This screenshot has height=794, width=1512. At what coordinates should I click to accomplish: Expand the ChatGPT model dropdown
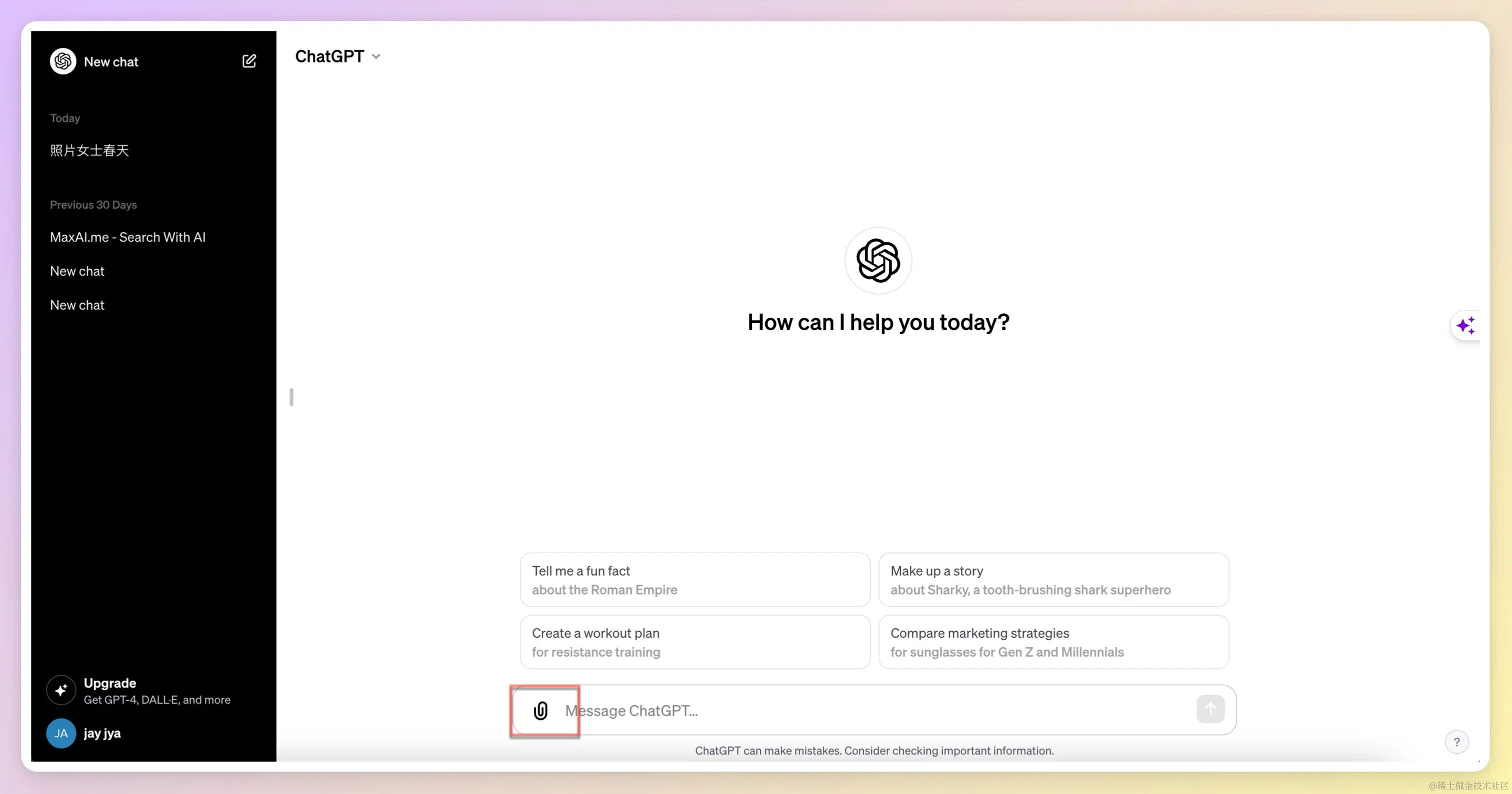coord(338,56)
